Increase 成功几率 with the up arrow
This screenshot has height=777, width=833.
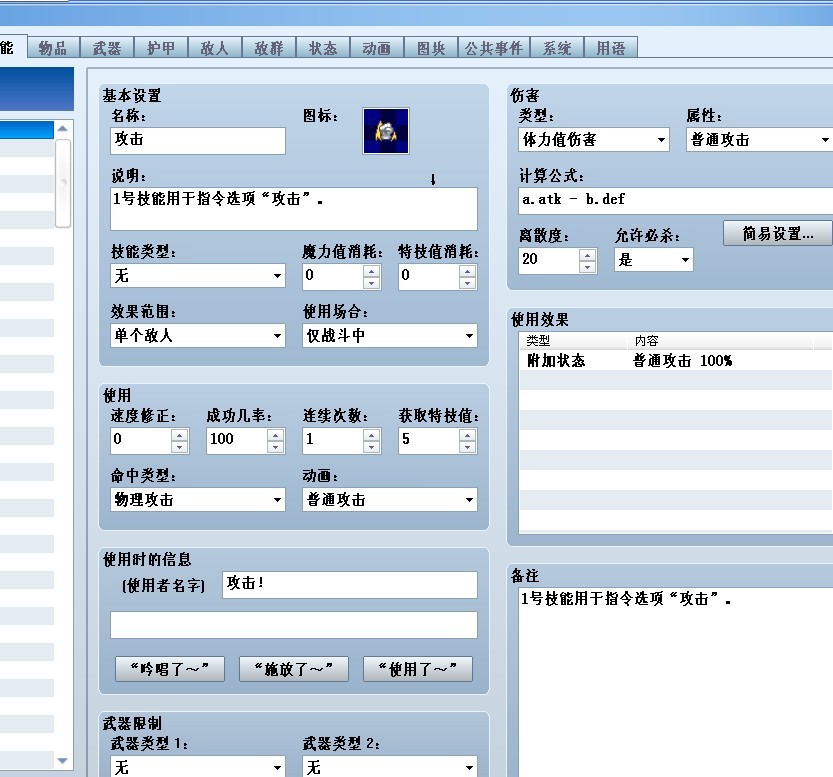click(275, 436)
